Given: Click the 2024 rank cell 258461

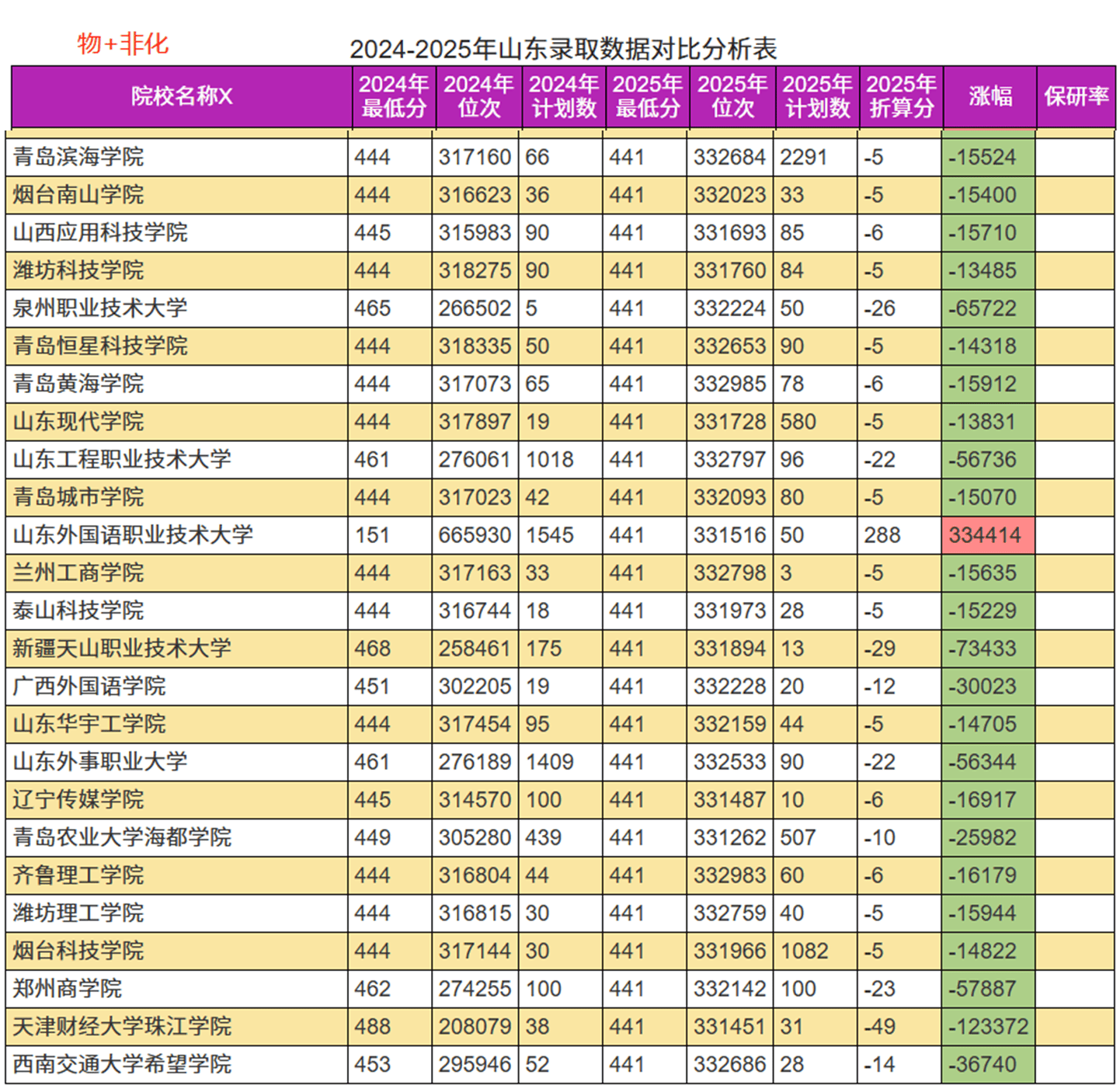Looking at the screenshot, I should pyautogui.click(x=475, y=649).
